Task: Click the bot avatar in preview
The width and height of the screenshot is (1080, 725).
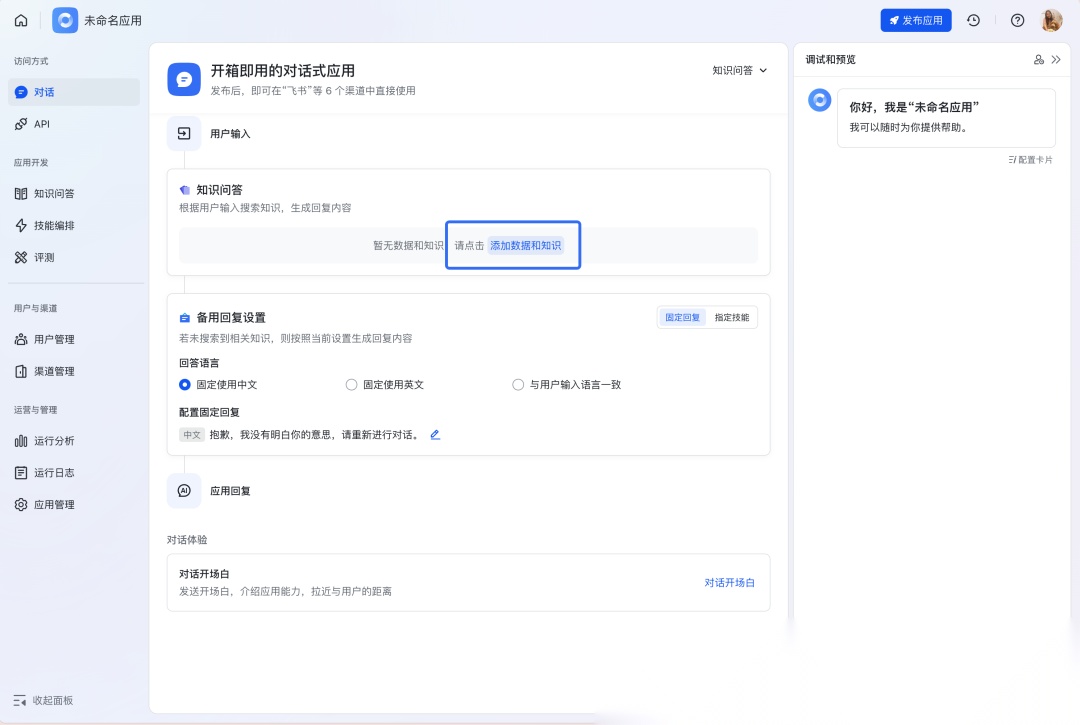Action: 820,101
